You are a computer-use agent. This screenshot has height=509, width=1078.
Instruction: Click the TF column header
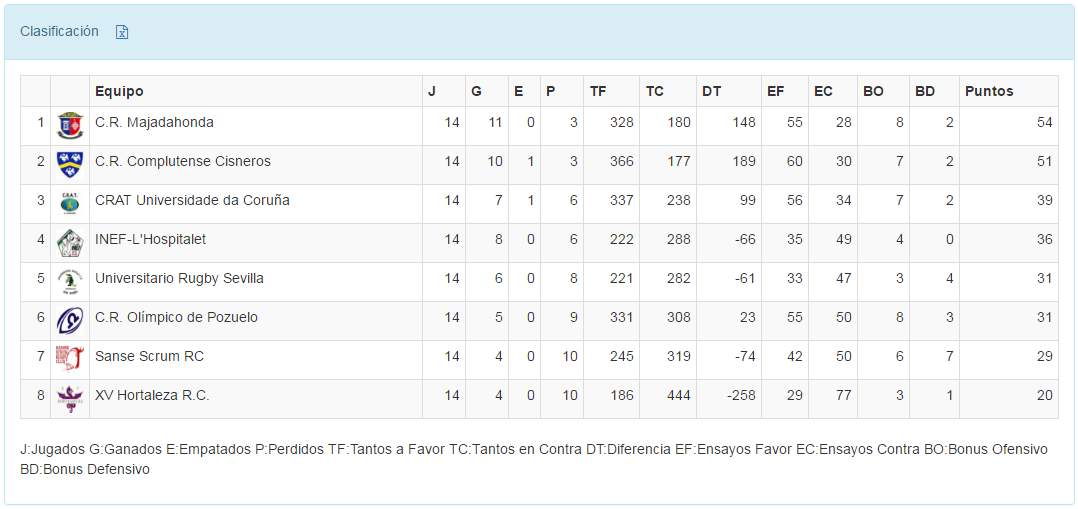click(598, 92)
